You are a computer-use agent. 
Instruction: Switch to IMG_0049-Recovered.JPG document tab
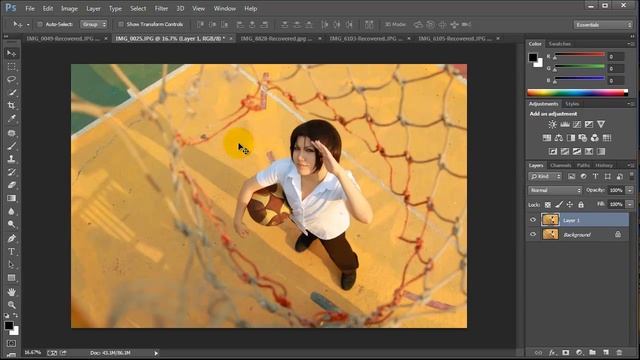(63, 38)
